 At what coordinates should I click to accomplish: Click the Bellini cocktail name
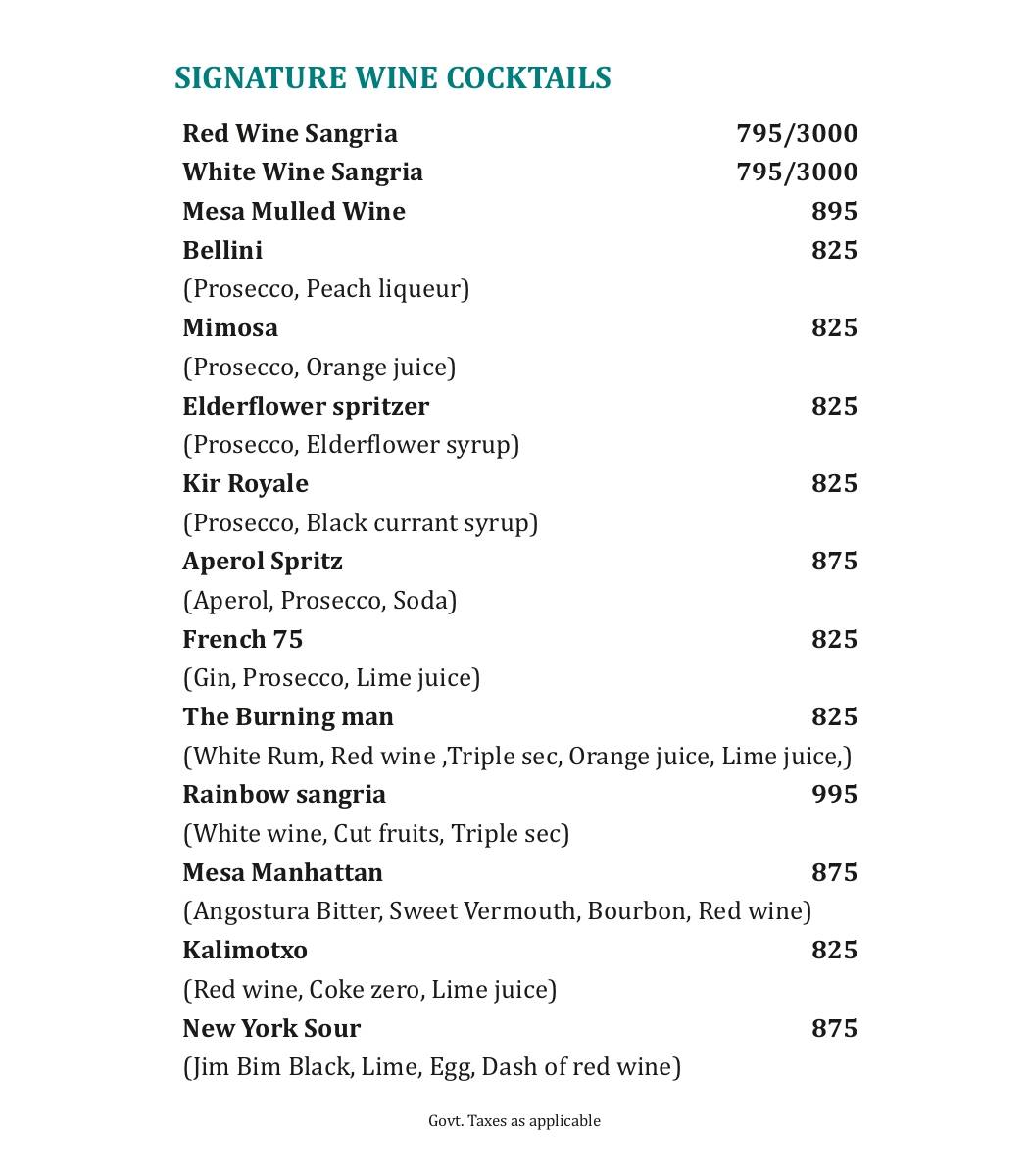coord(222,250)
